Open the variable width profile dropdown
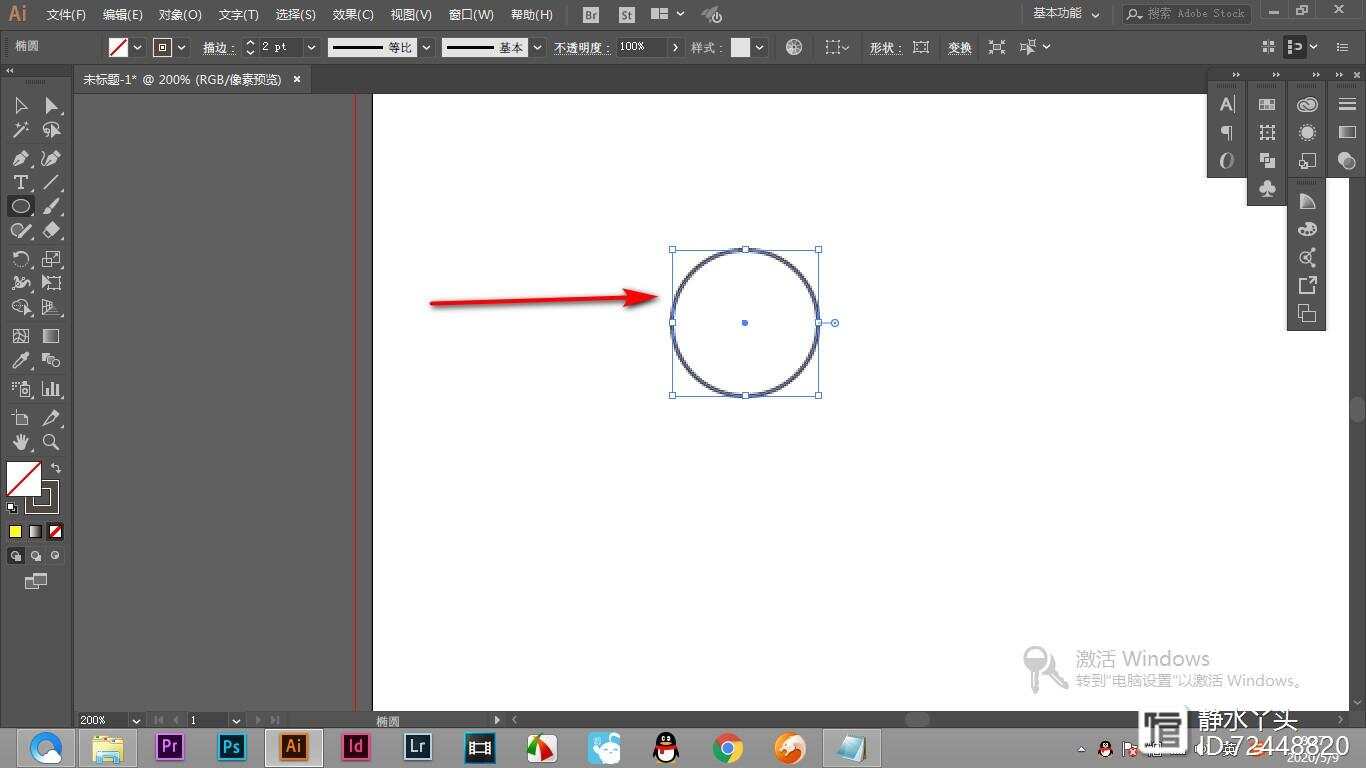 pos(426,47)
